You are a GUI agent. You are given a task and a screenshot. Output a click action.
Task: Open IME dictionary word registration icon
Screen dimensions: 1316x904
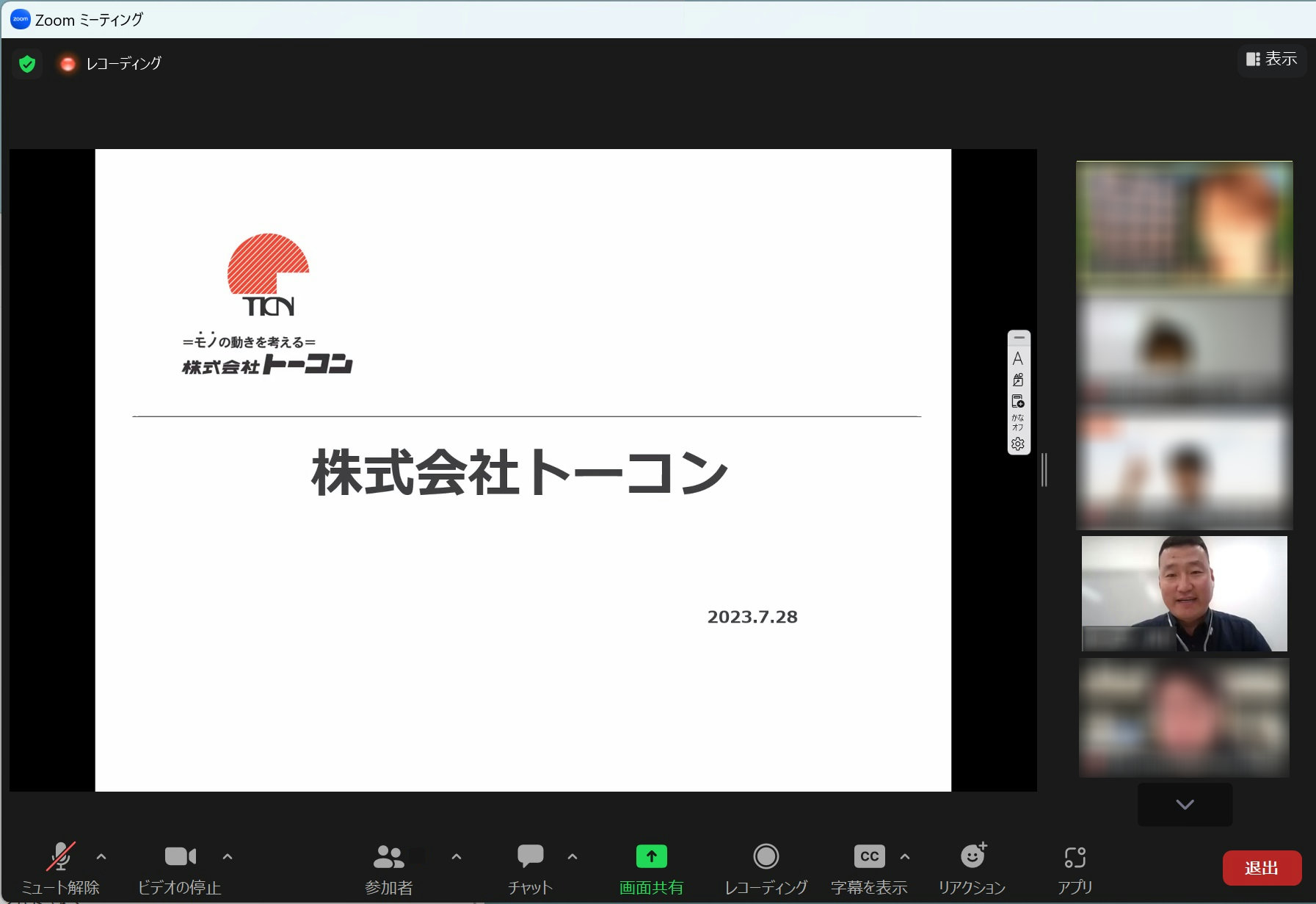point(1018,401)
